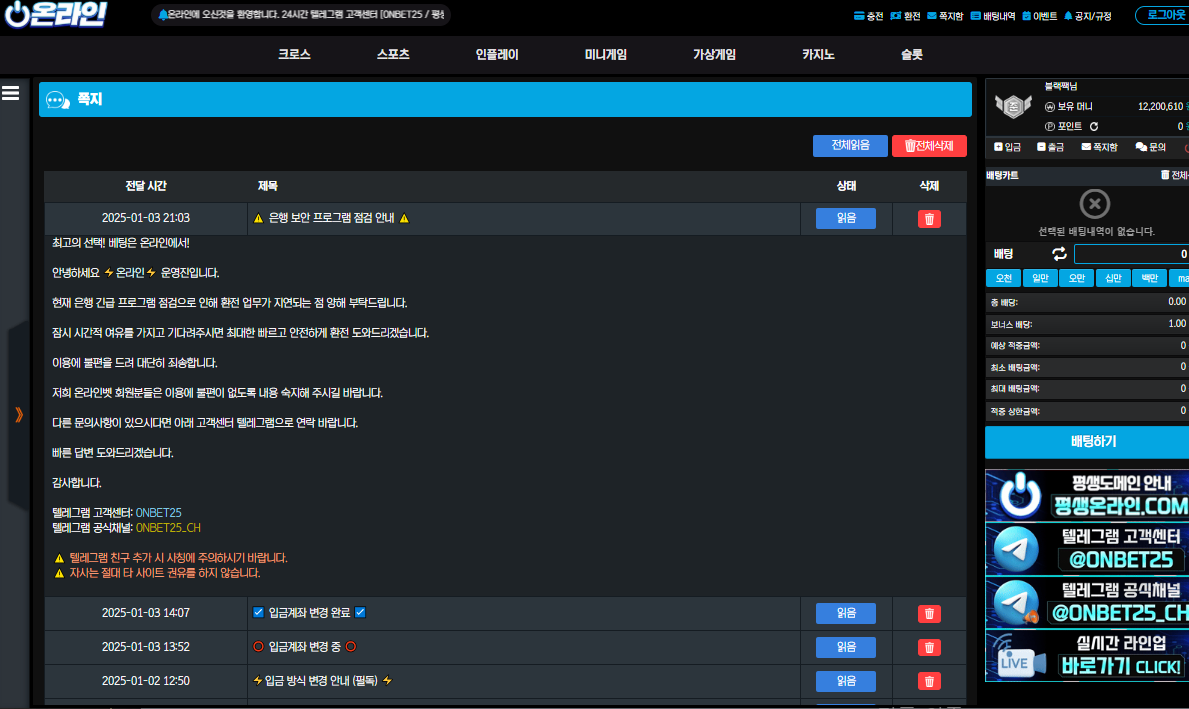This screenshot has width=1189, height=709.
Task: Click the 배팅 amount input field
Action: pyautogui.click(x=1130, y=254)
